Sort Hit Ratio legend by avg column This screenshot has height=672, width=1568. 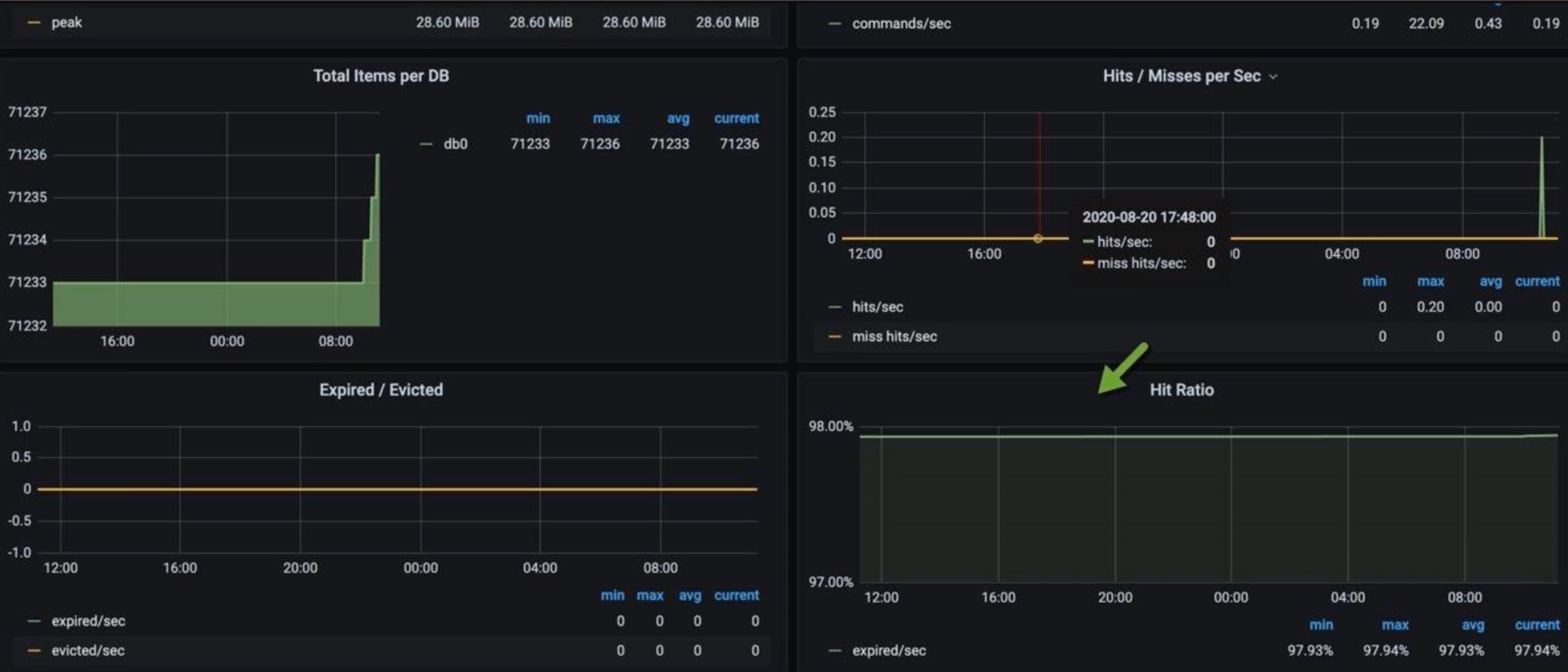[1473, 625]
